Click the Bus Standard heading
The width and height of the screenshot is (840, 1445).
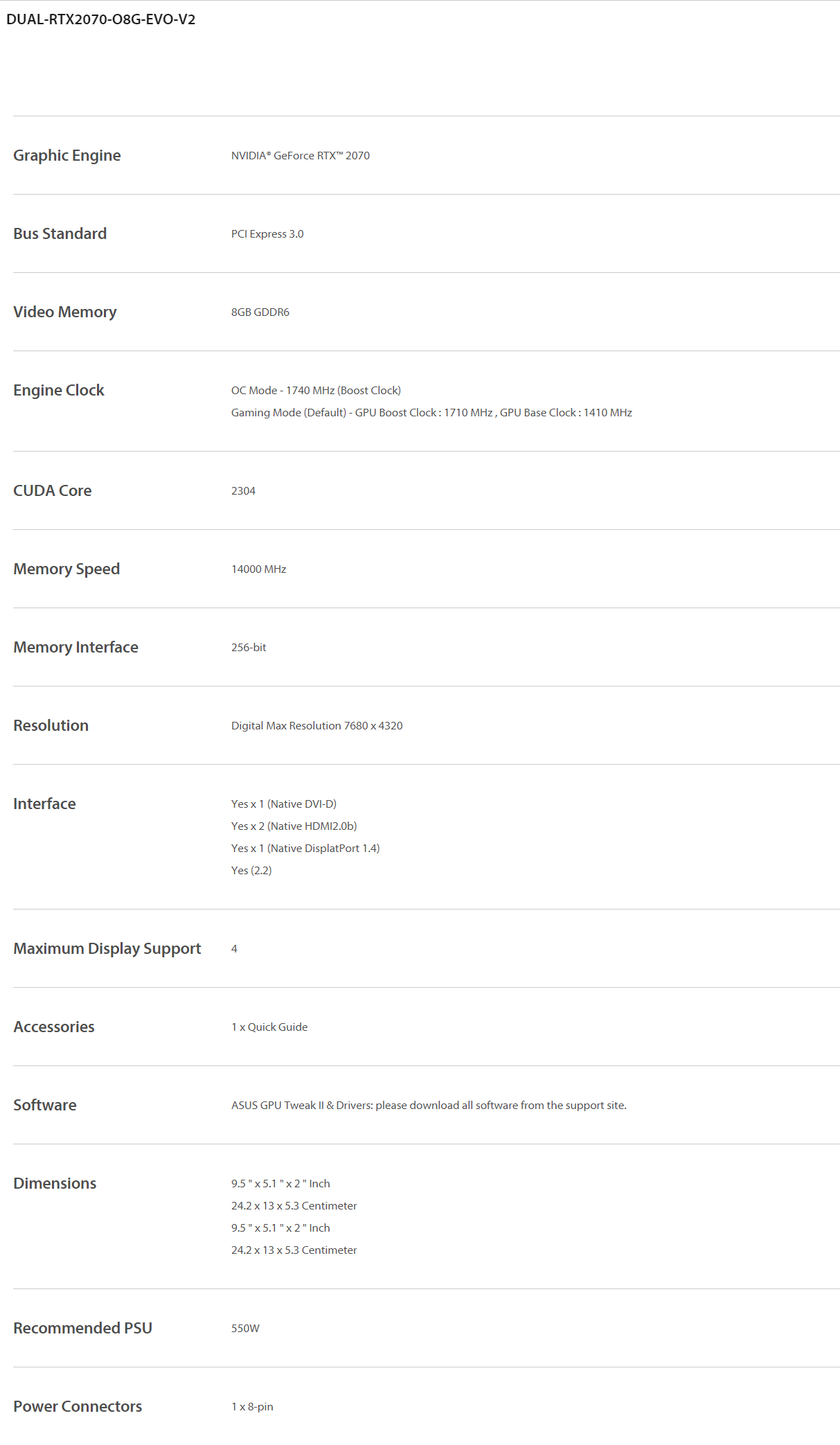60,233
